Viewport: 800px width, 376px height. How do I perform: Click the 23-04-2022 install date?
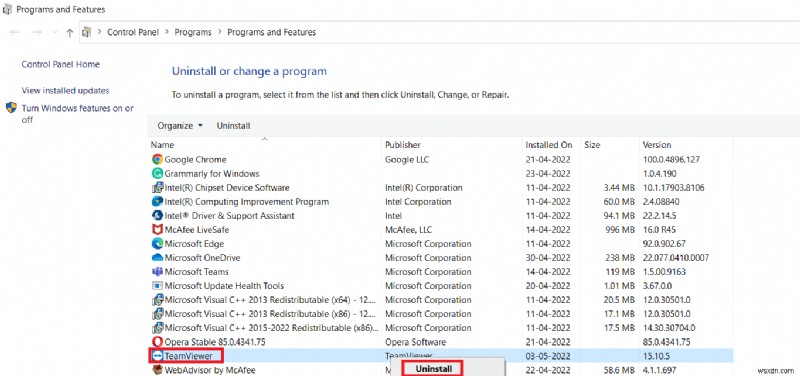click(x=548, y=173)
